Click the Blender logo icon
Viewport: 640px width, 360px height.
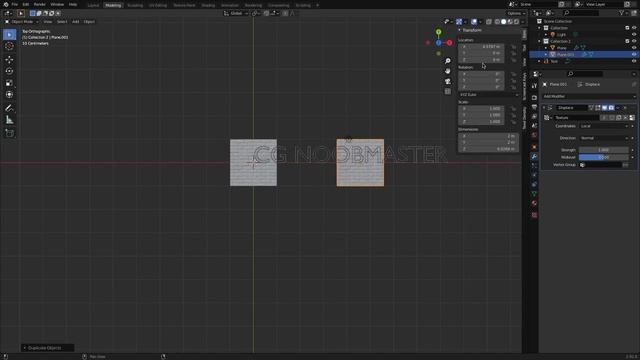[6, 4]
